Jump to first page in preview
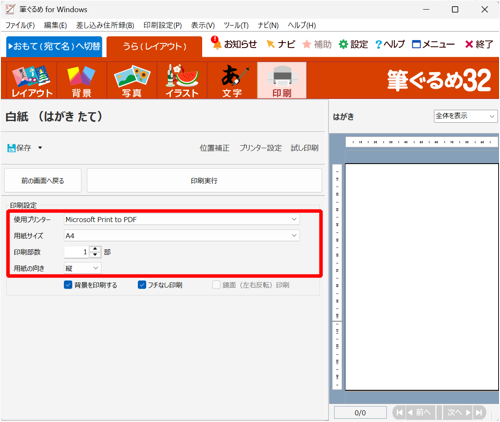 point(399,413)
